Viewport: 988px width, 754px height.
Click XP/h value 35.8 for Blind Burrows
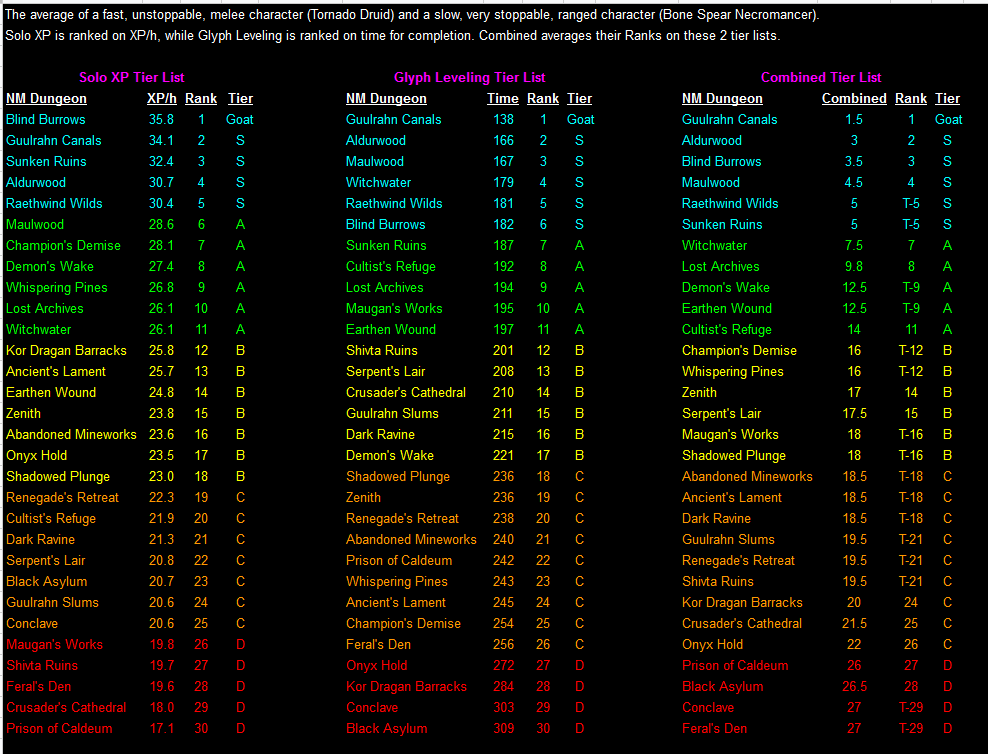coord(161,119)
